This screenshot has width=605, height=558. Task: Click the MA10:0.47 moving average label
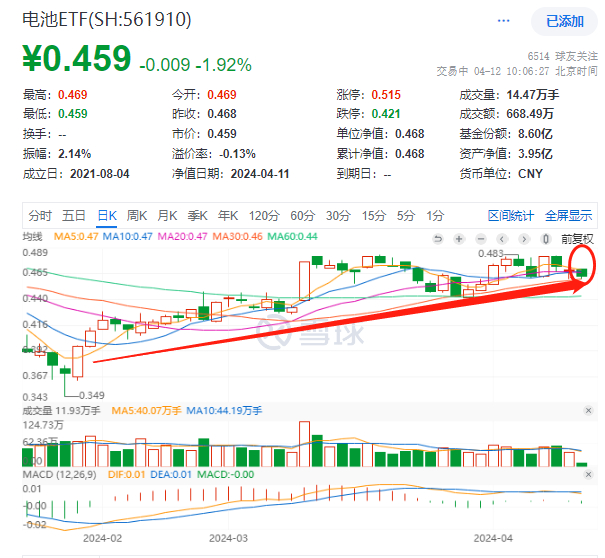click(x=127, y=236)
